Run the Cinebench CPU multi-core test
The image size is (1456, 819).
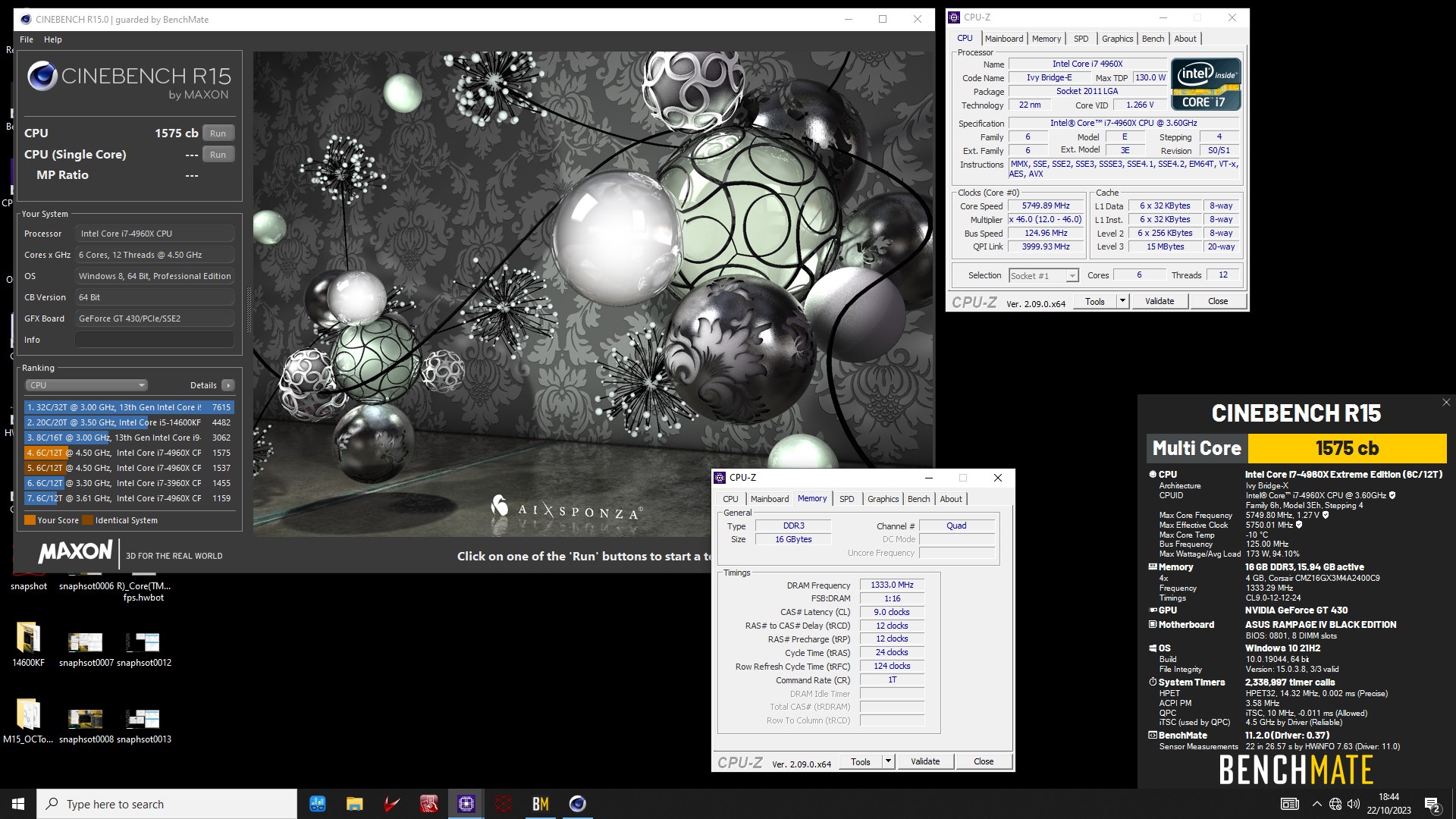pyautogui.click(x=218, y=133)
